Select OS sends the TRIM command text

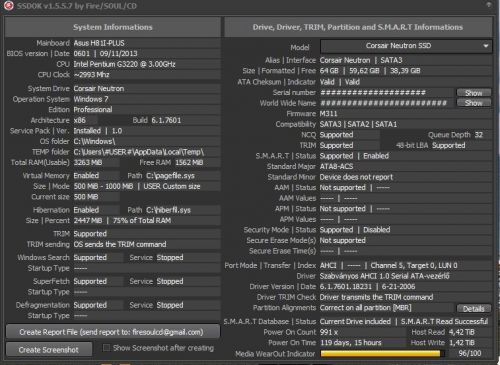click(120, 244)
